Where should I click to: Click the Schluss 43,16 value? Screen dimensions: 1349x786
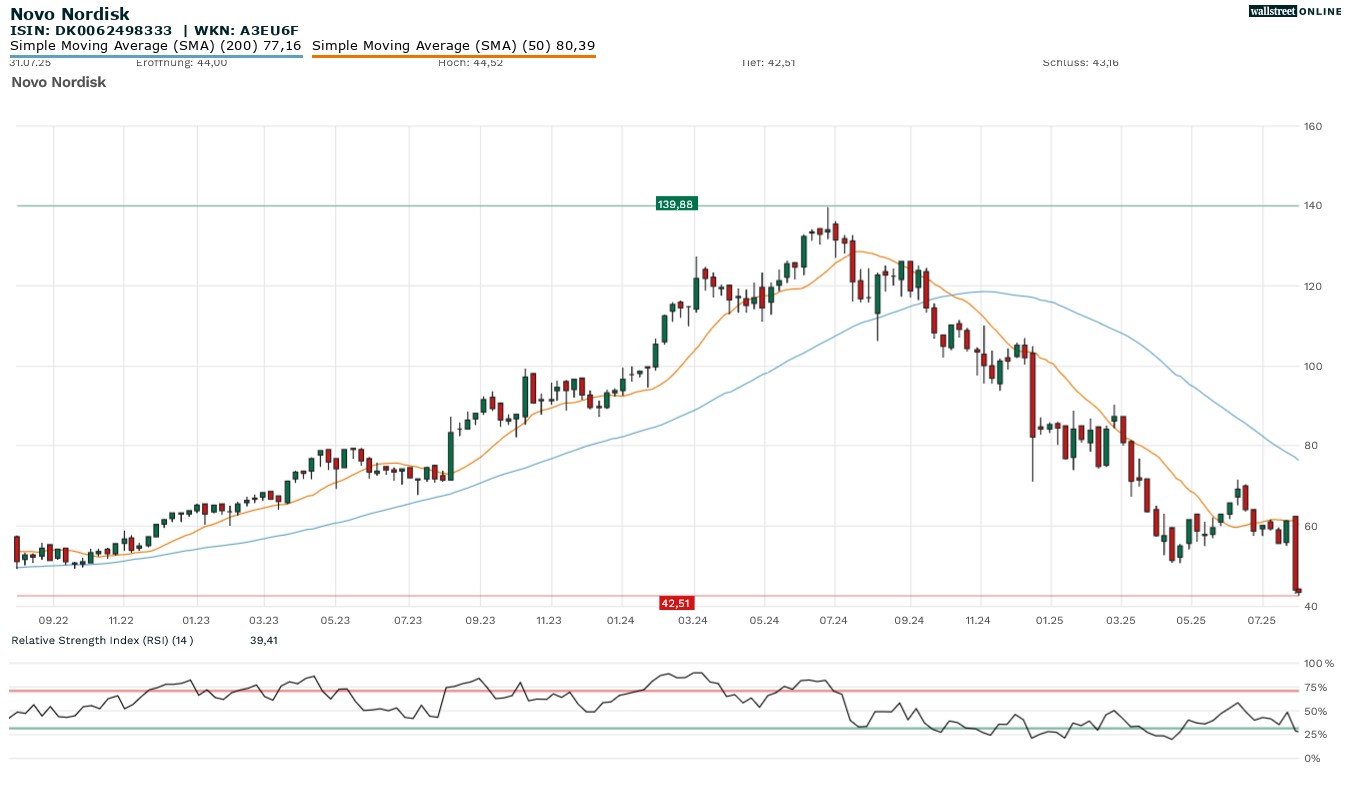coord(1081,63)
